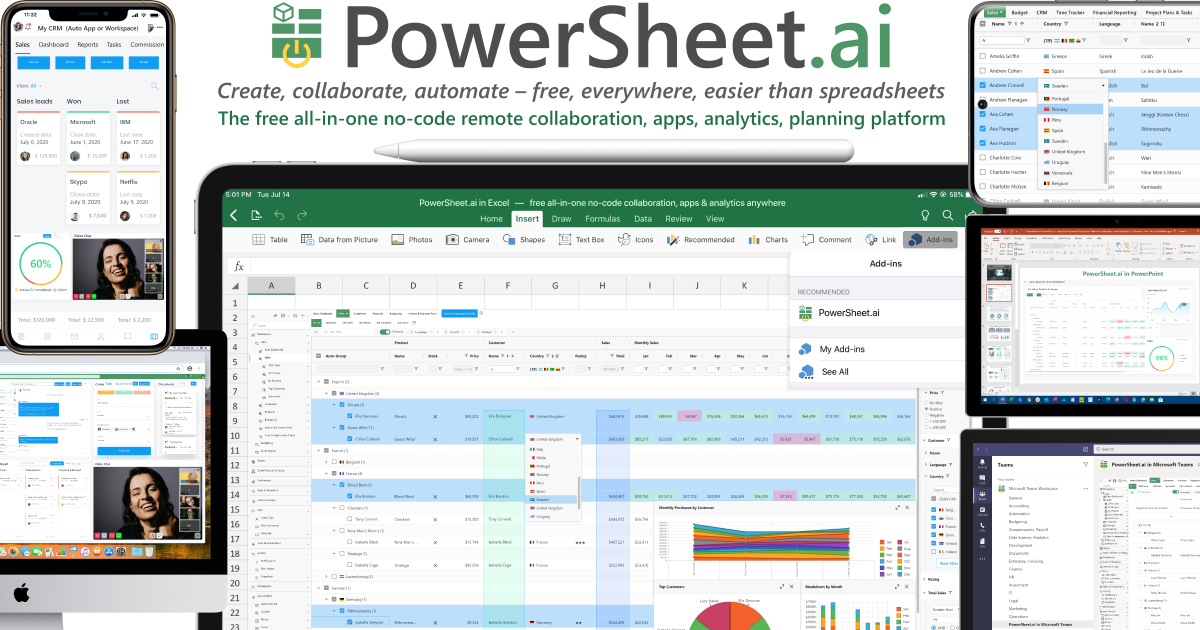Click the Camera icon in the toolbar
The height and width of the screenshot is (630, 1200).
(450, 239)
